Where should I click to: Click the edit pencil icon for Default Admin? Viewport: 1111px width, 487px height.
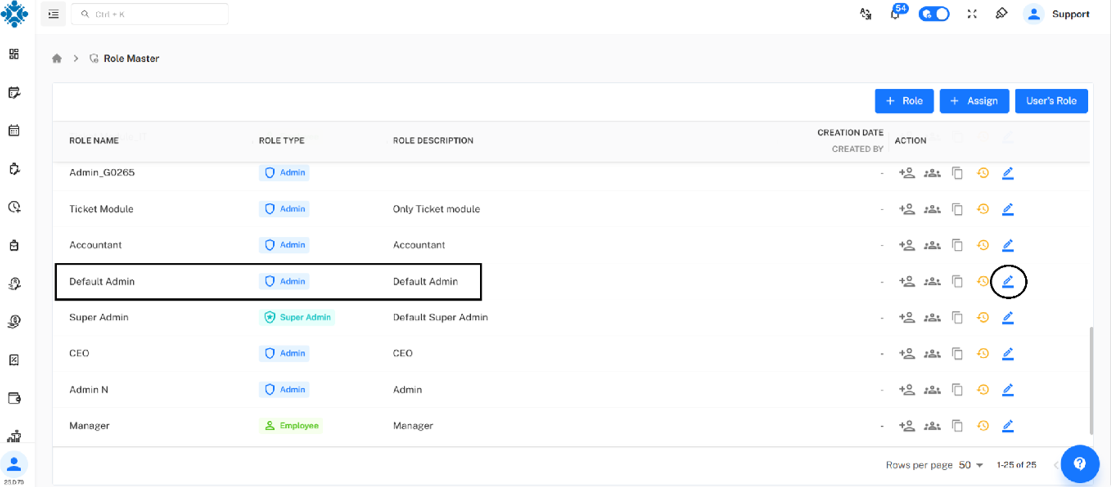click(1008, 282)
